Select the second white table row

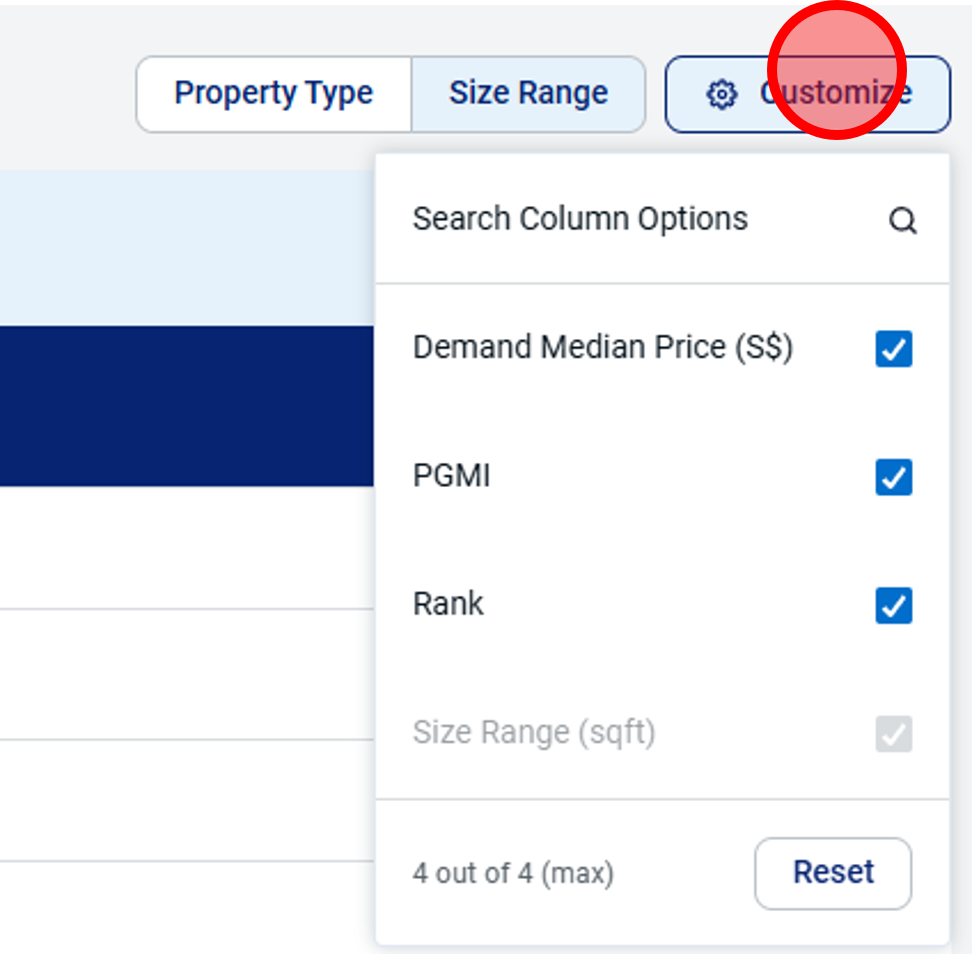(187, 674)
